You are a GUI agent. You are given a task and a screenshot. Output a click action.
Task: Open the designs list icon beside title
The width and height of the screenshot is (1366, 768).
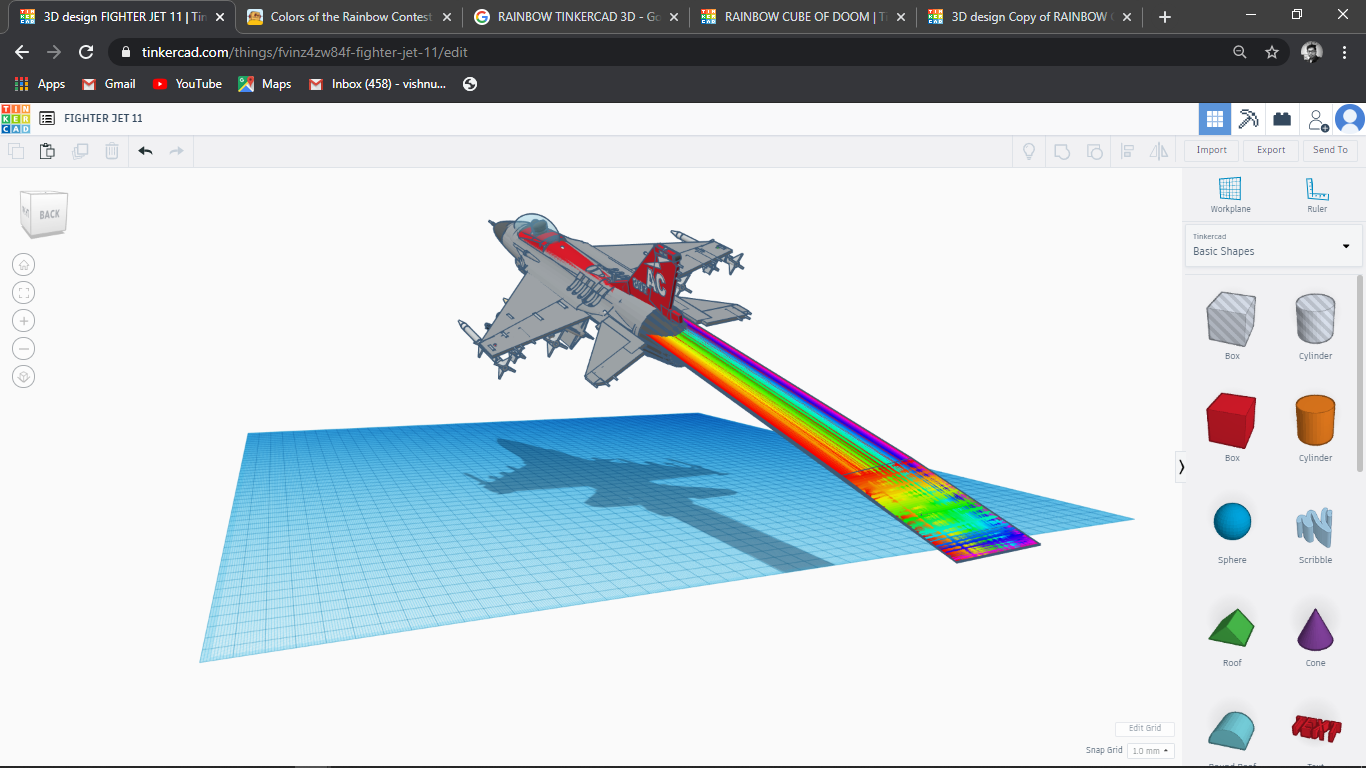tap(47, 118)
